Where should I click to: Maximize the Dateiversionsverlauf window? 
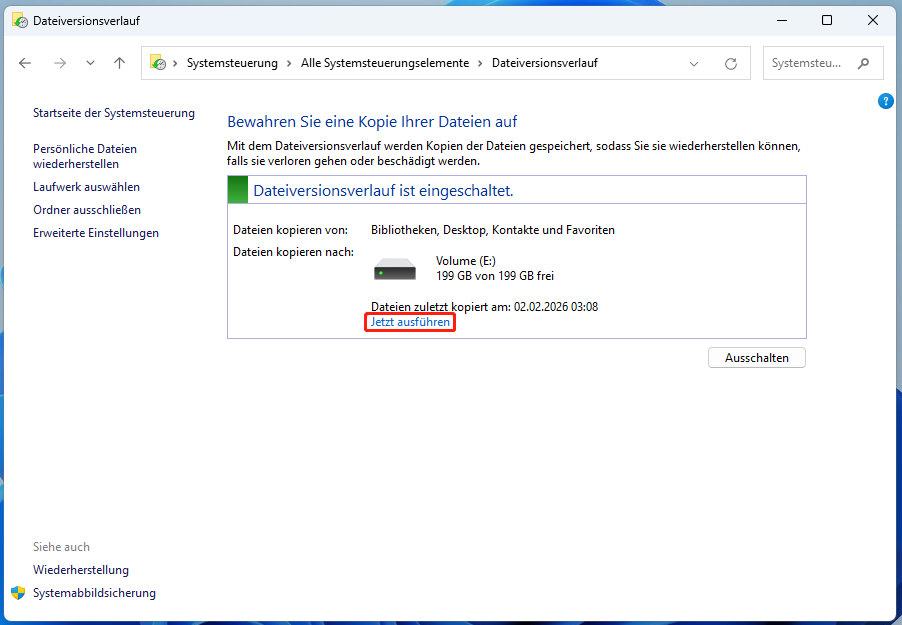pyautogui.click(x=827, y=20)
